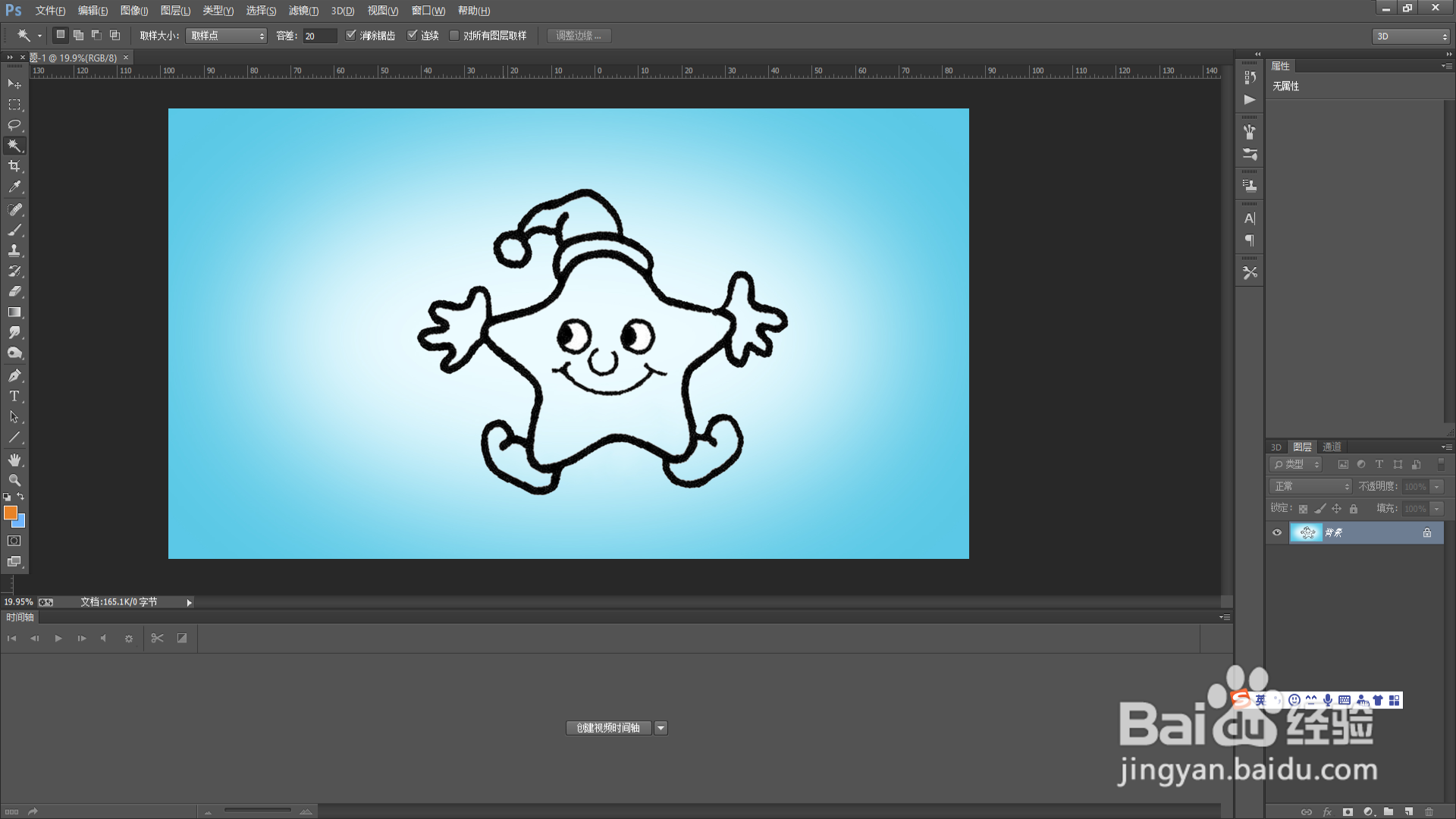Select the History Brush tool
Viewport: 1456px width, 819px height.
pos(14,271)
